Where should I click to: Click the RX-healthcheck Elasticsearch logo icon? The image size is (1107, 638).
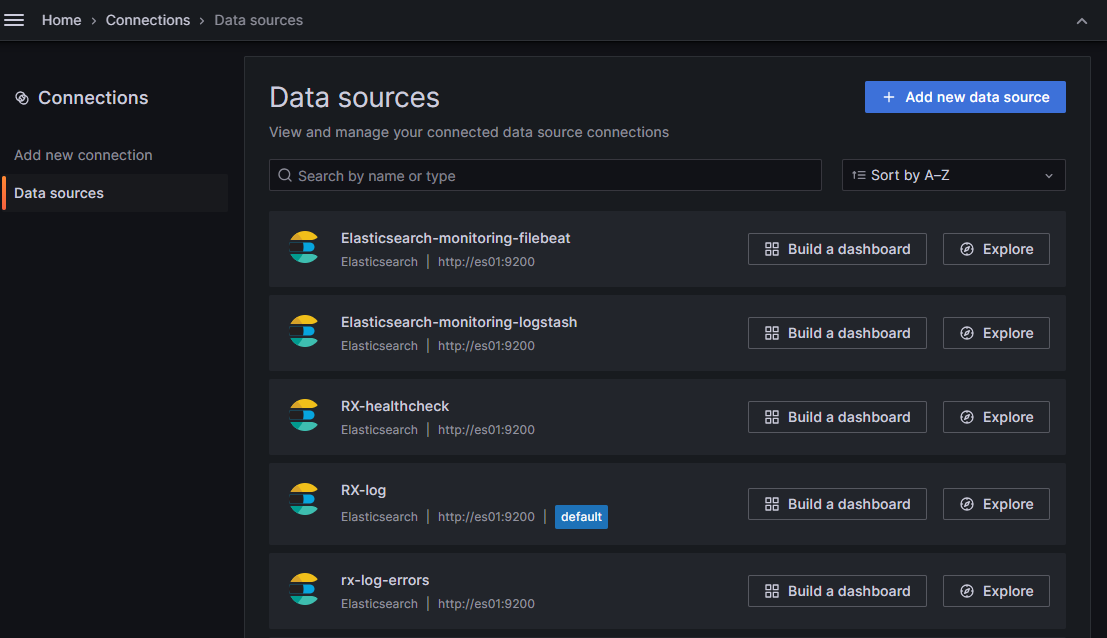[x=304, y=415]
